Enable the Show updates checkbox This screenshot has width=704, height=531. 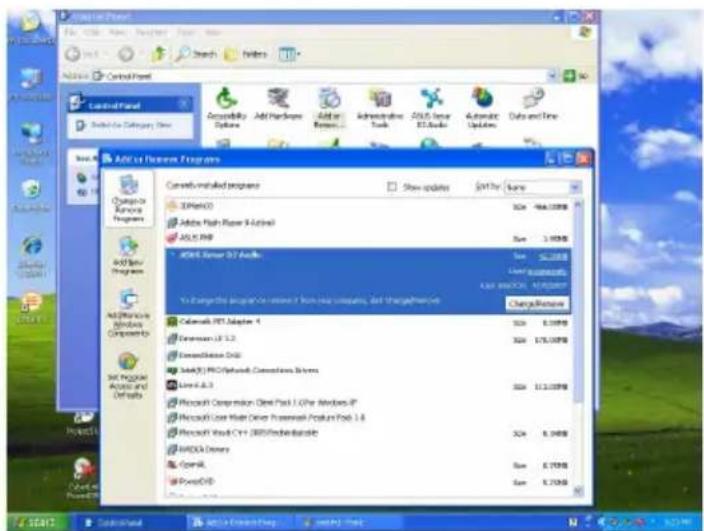392,187
